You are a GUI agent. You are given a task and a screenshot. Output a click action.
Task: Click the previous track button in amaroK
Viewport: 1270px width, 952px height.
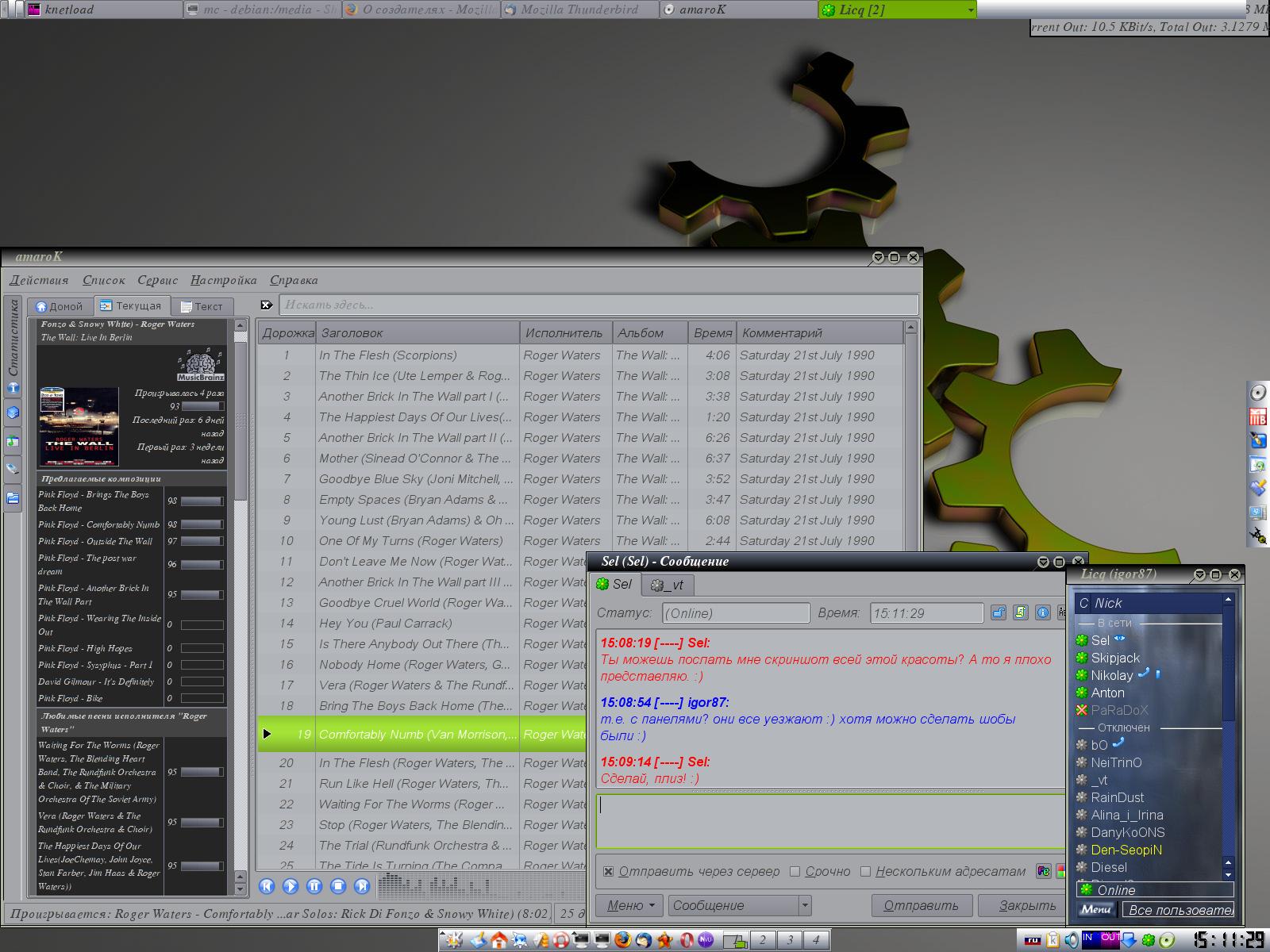(267, 886)
